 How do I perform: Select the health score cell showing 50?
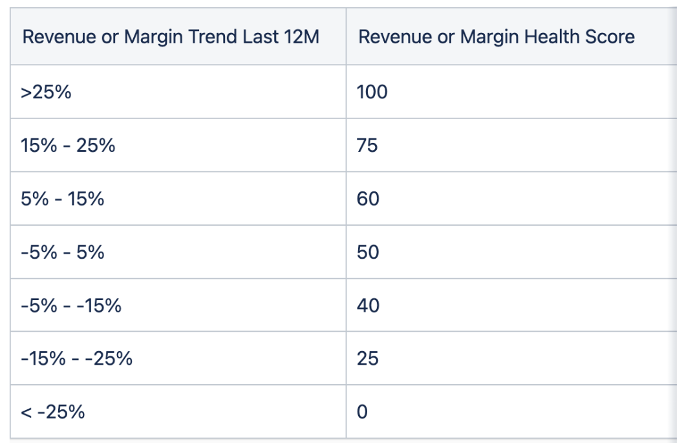pos(511,252)
